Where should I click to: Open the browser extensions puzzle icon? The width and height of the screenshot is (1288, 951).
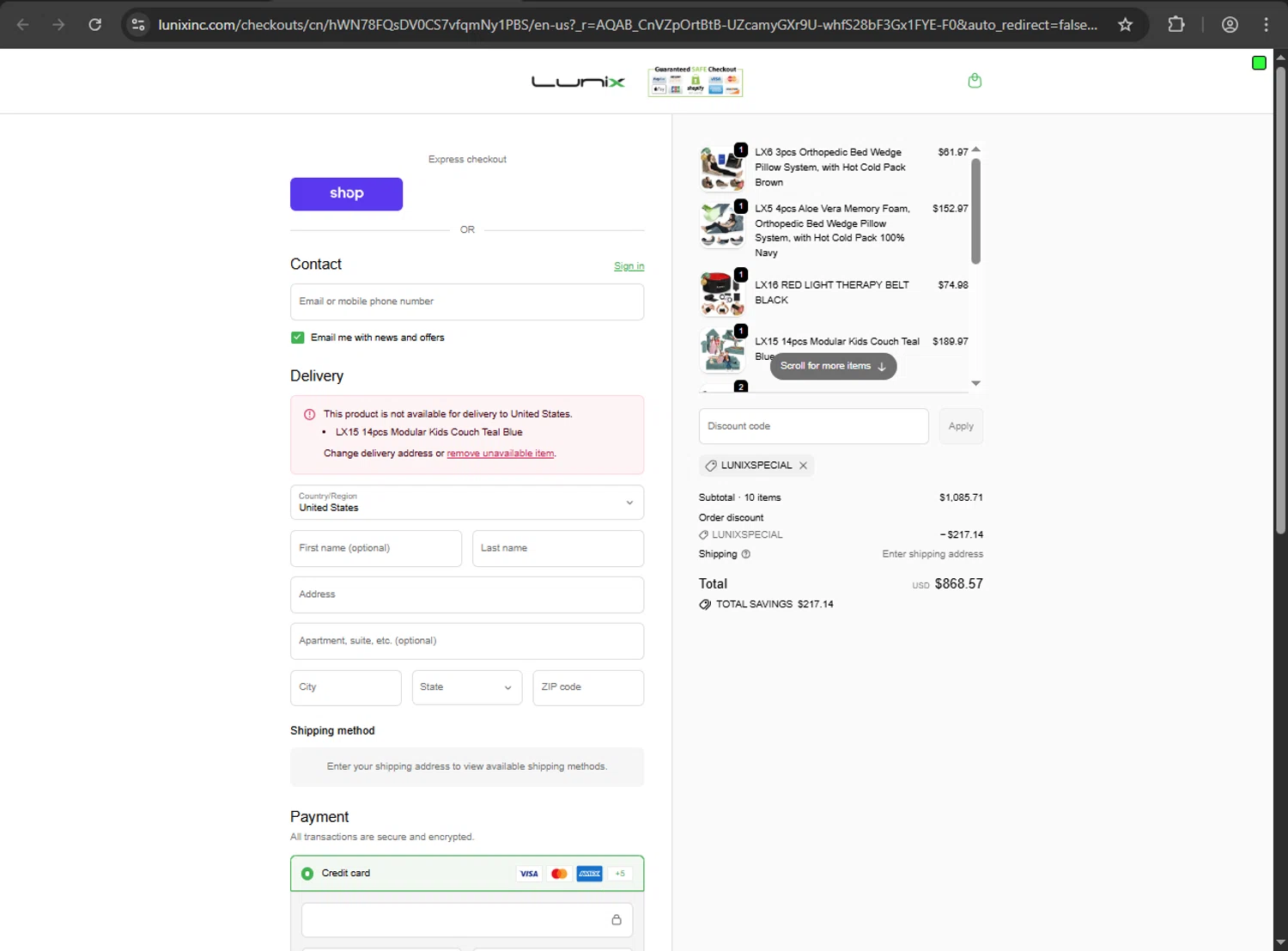(1176, 25)
